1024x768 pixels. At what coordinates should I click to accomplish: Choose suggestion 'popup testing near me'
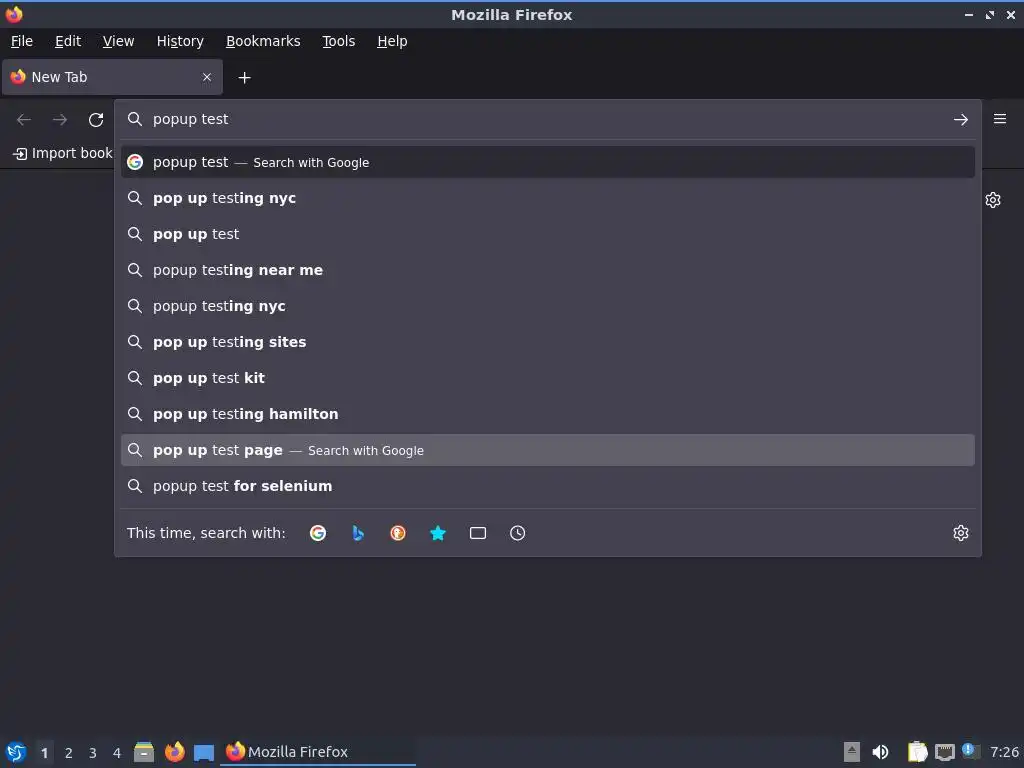(x=548, y=270)
